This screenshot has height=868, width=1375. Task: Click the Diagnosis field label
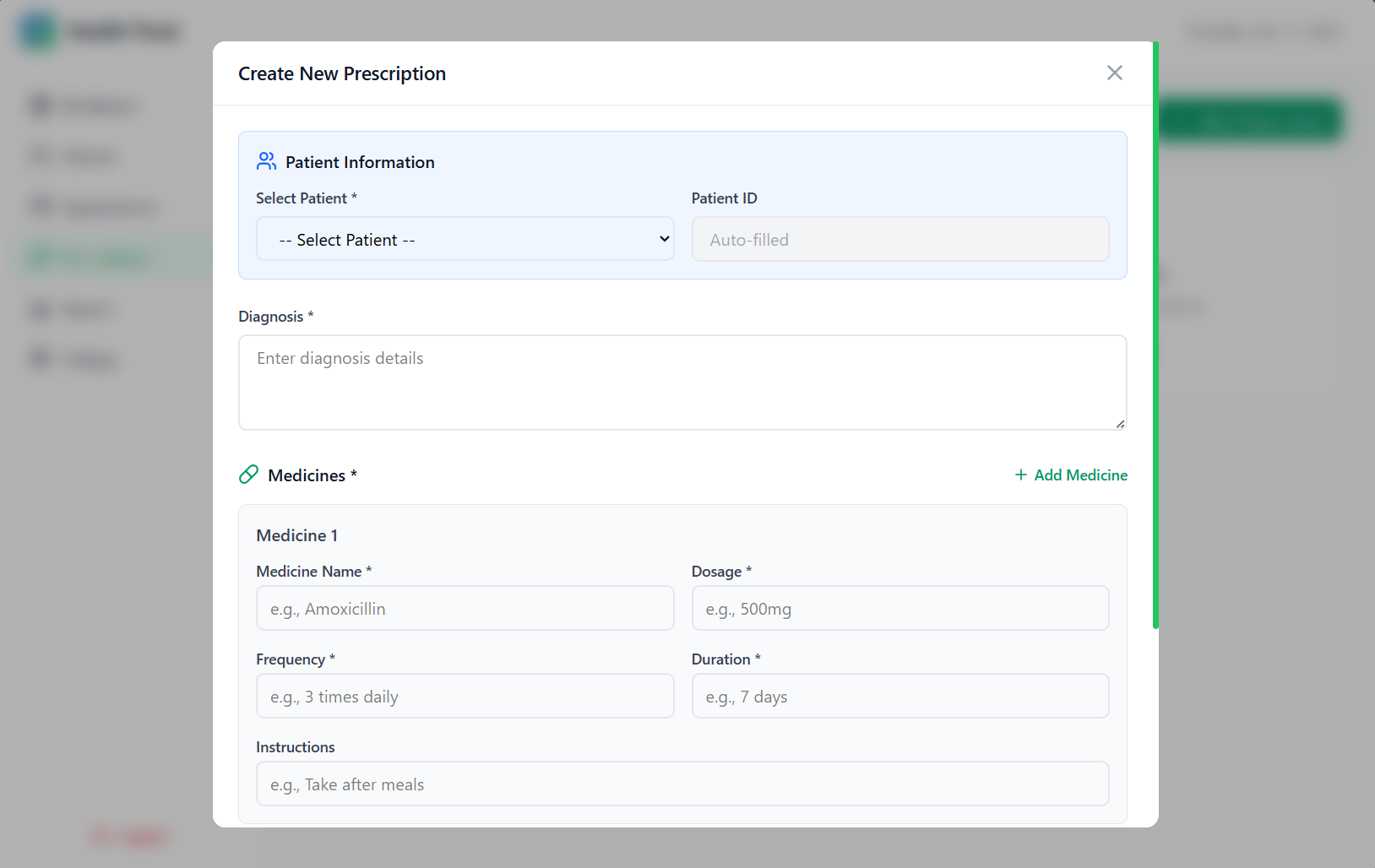(270, 317)
